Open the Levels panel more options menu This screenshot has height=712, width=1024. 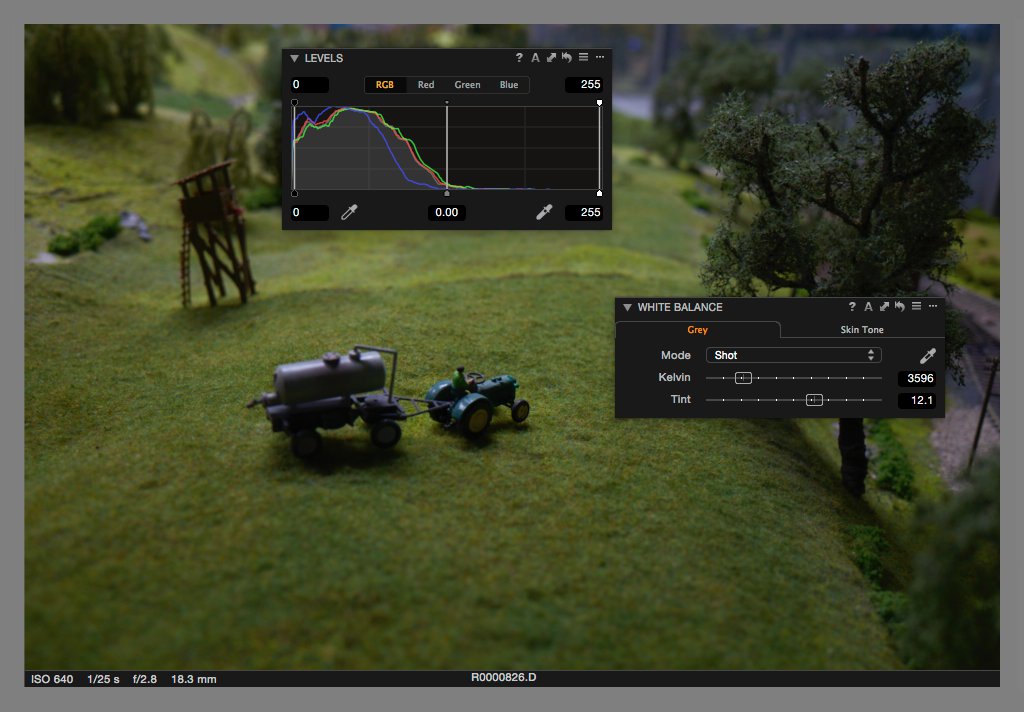600,57
